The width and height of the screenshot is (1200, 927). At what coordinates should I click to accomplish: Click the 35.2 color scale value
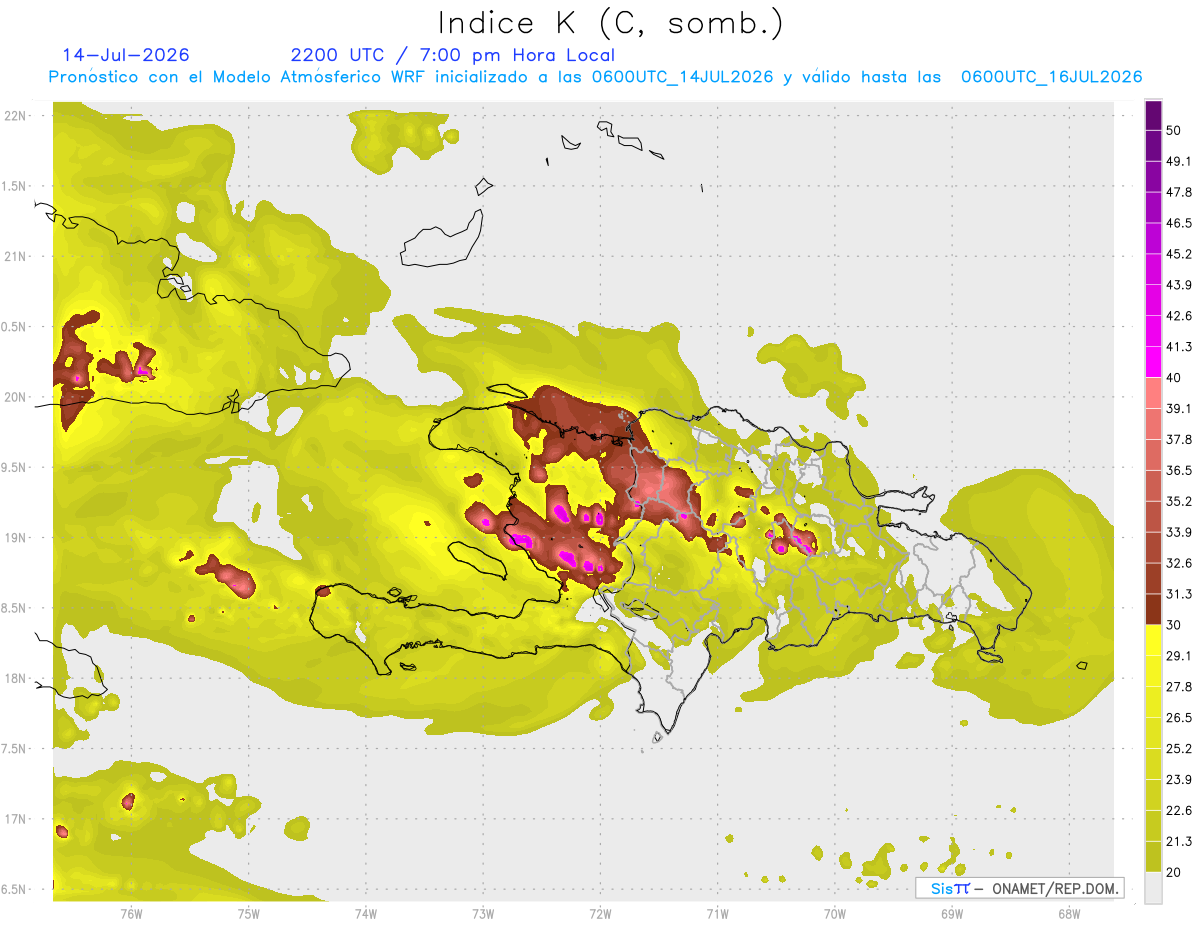1179,501
